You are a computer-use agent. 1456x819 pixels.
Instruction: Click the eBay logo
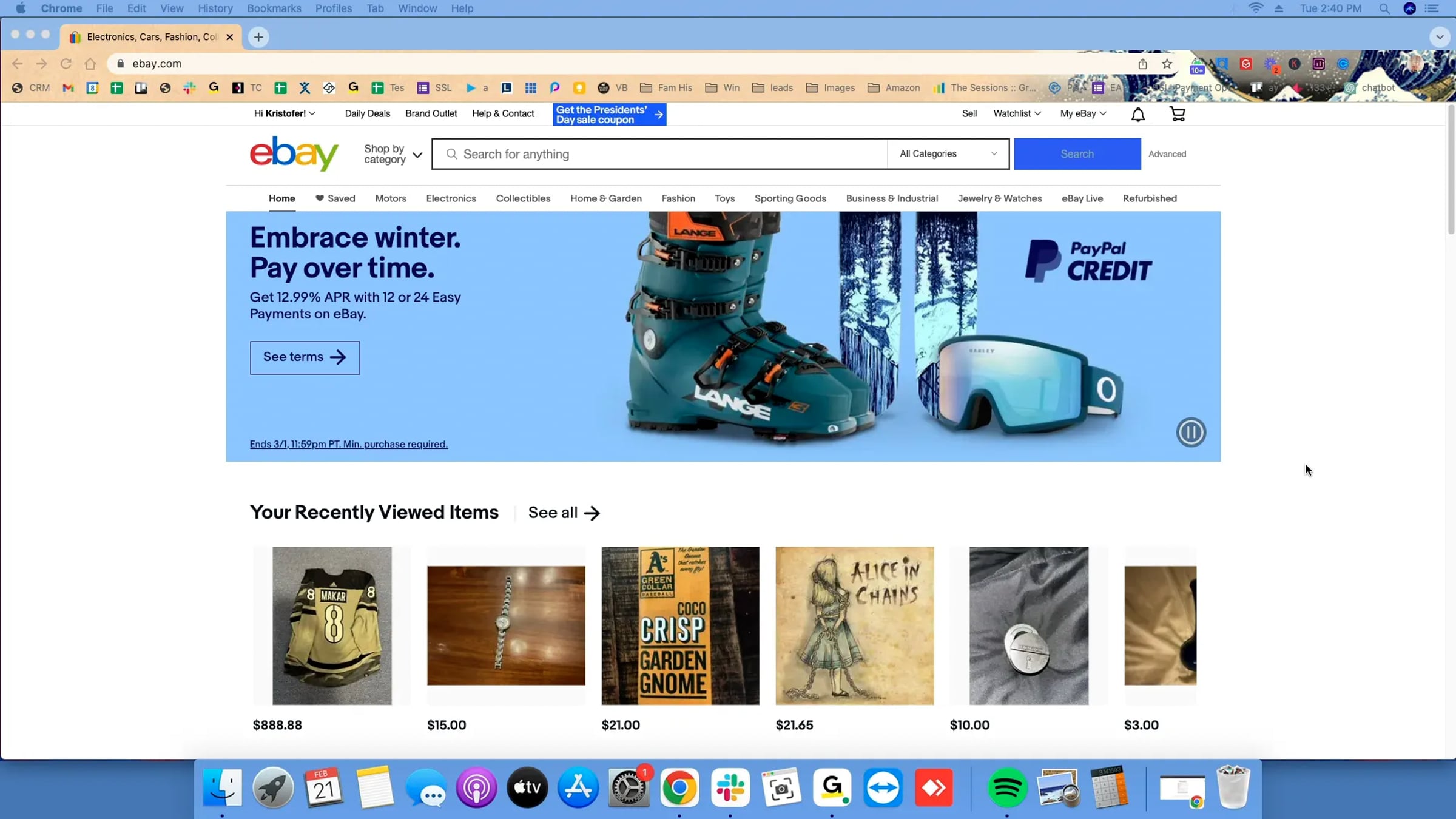click(294, 153)
